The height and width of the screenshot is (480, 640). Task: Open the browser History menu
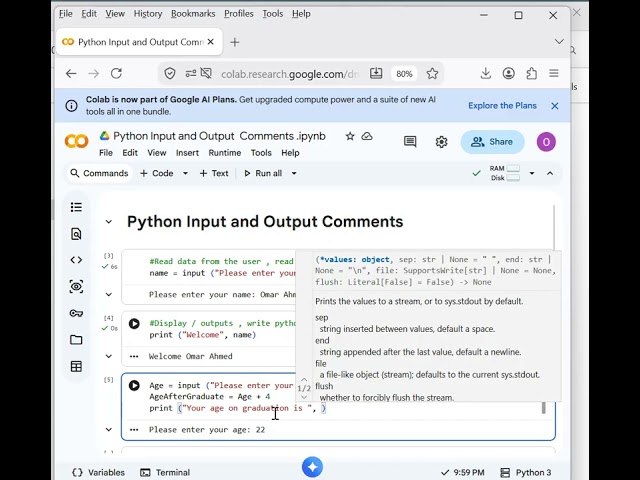tap(148, 14)
